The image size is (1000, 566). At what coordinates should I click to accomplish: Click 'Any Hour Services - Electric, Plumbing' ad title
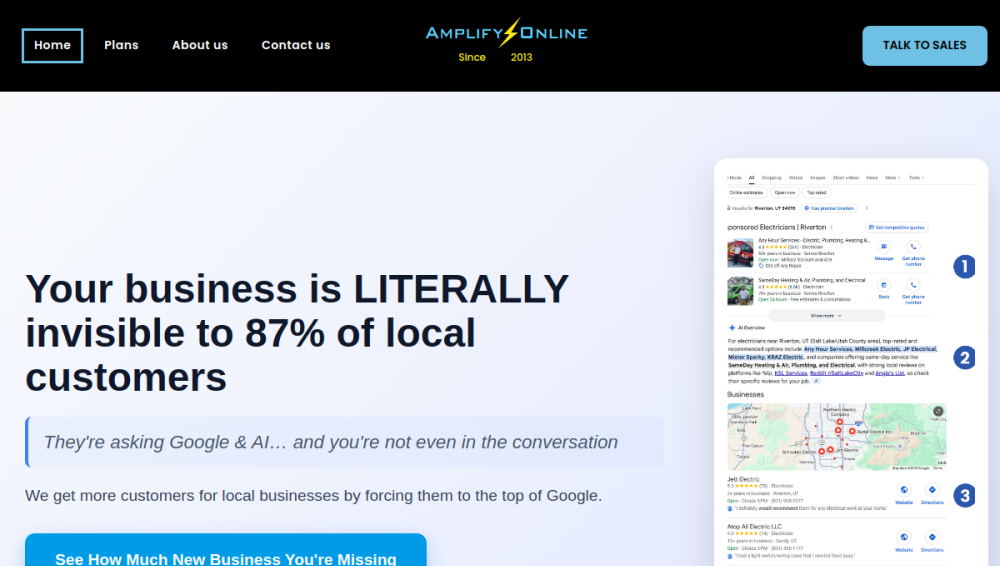point(814,241)
